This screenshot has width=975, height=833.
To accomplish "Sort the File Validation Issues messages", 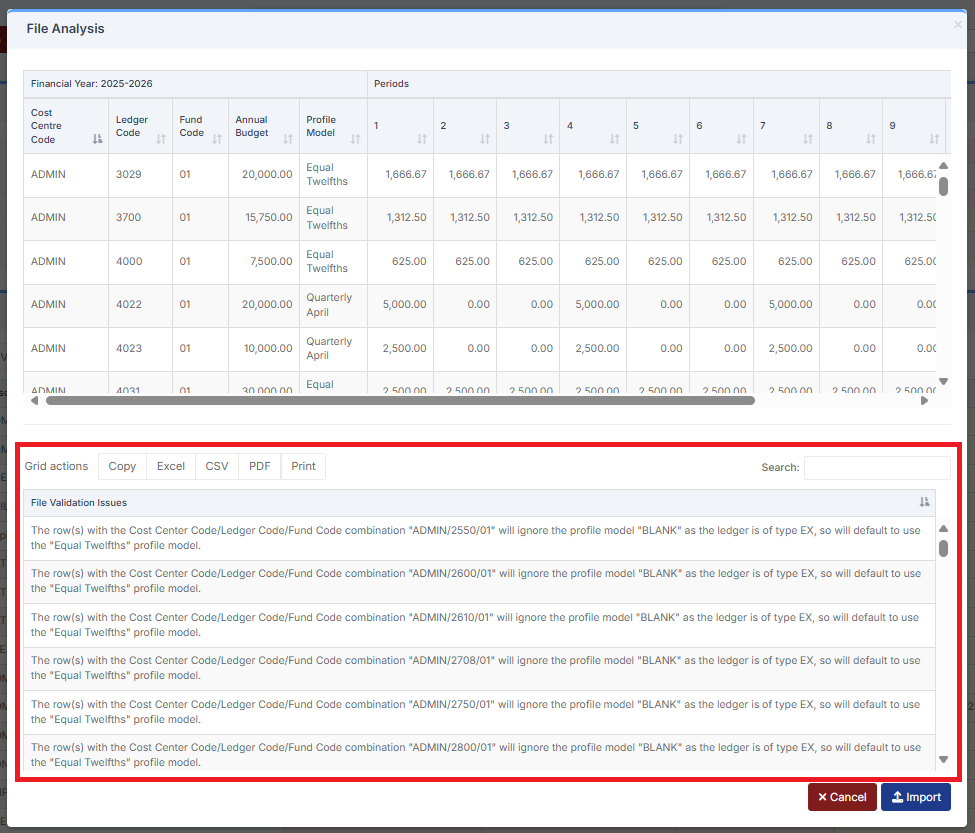I will (x=924, y=502).
